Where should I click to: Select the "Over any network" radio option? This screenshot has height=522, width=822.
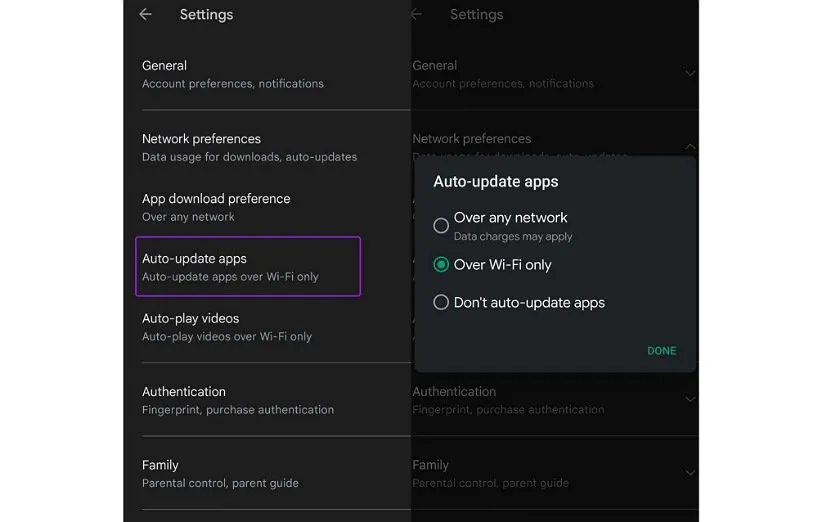click(x=441, y=226)
